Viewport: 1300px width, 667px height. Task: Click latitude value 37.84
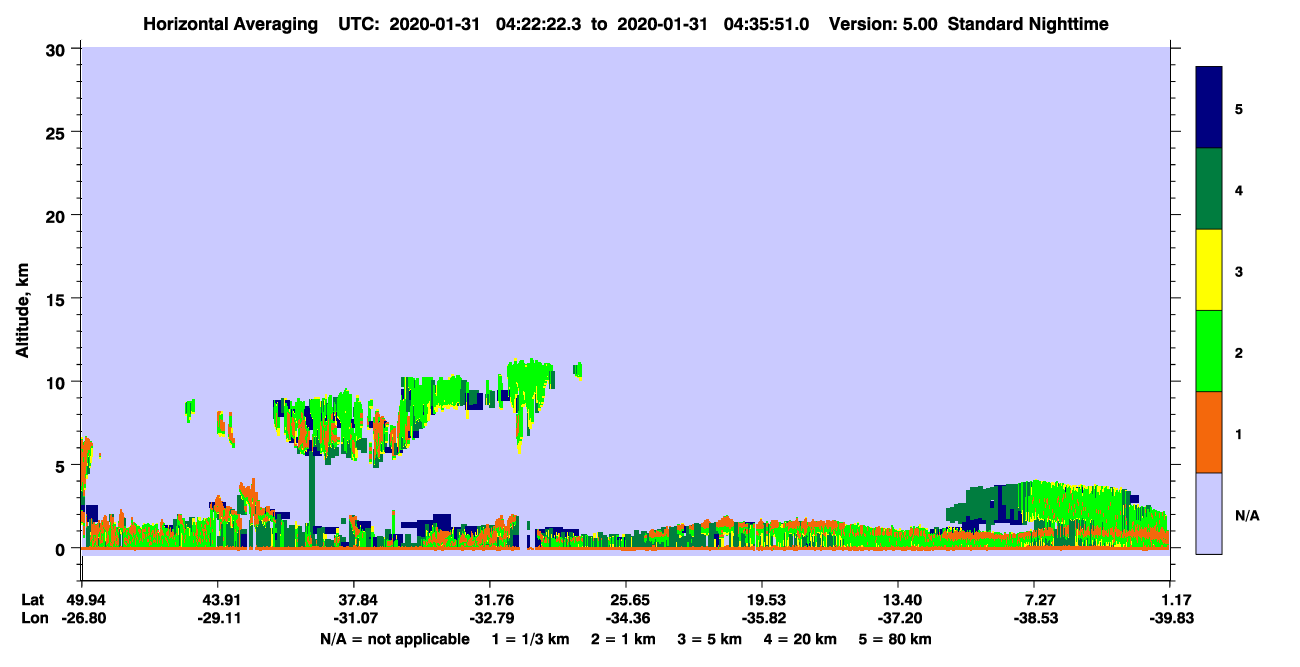354,600
